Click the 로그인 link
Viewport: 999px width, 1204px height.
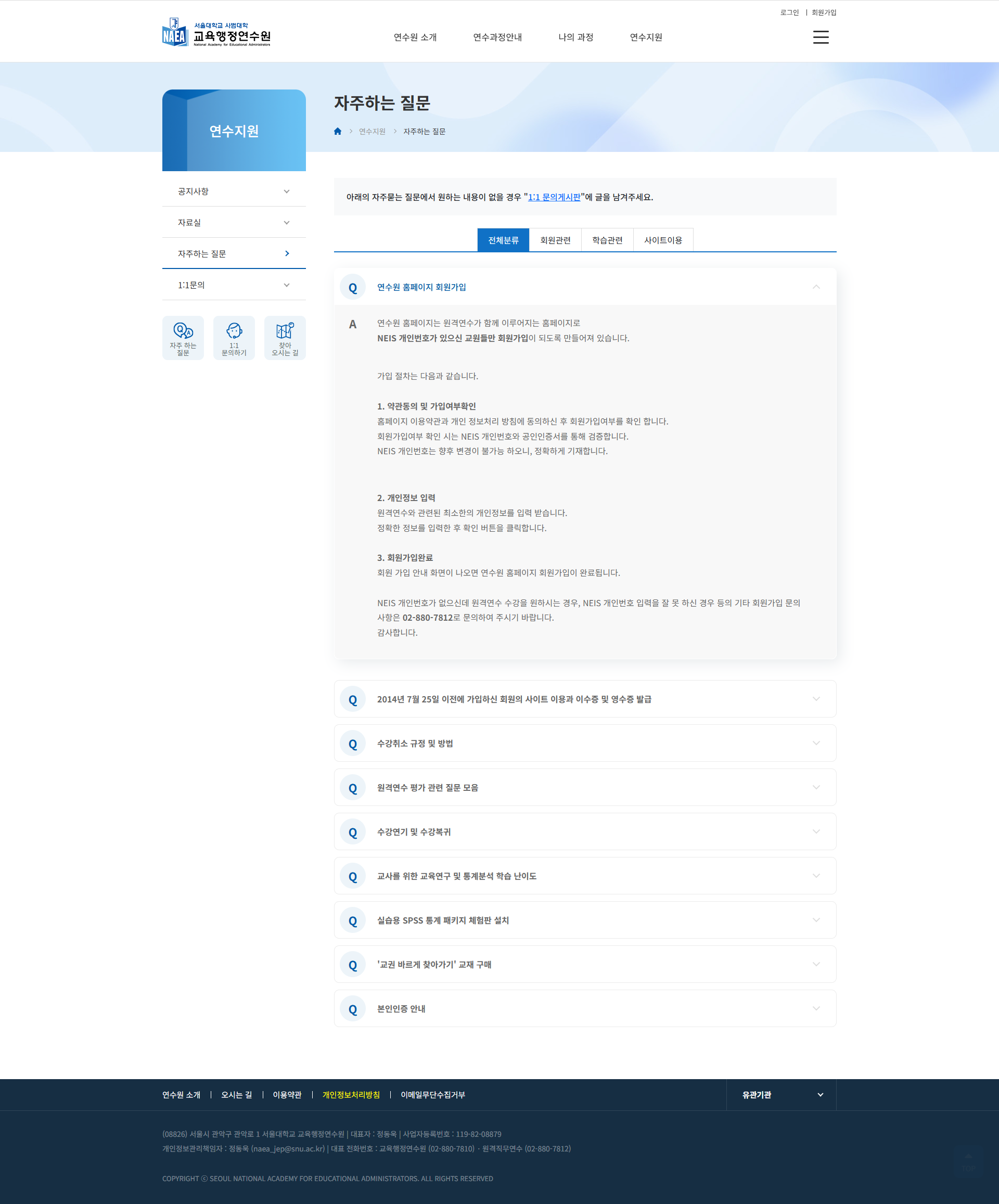tap(789, 12)
